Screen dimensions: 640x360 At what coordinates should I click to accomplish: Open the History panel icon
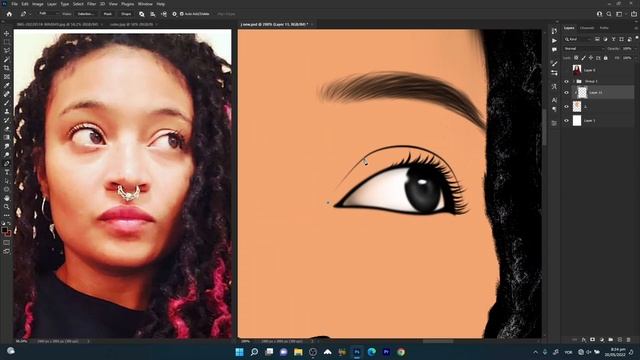(554, 31)
